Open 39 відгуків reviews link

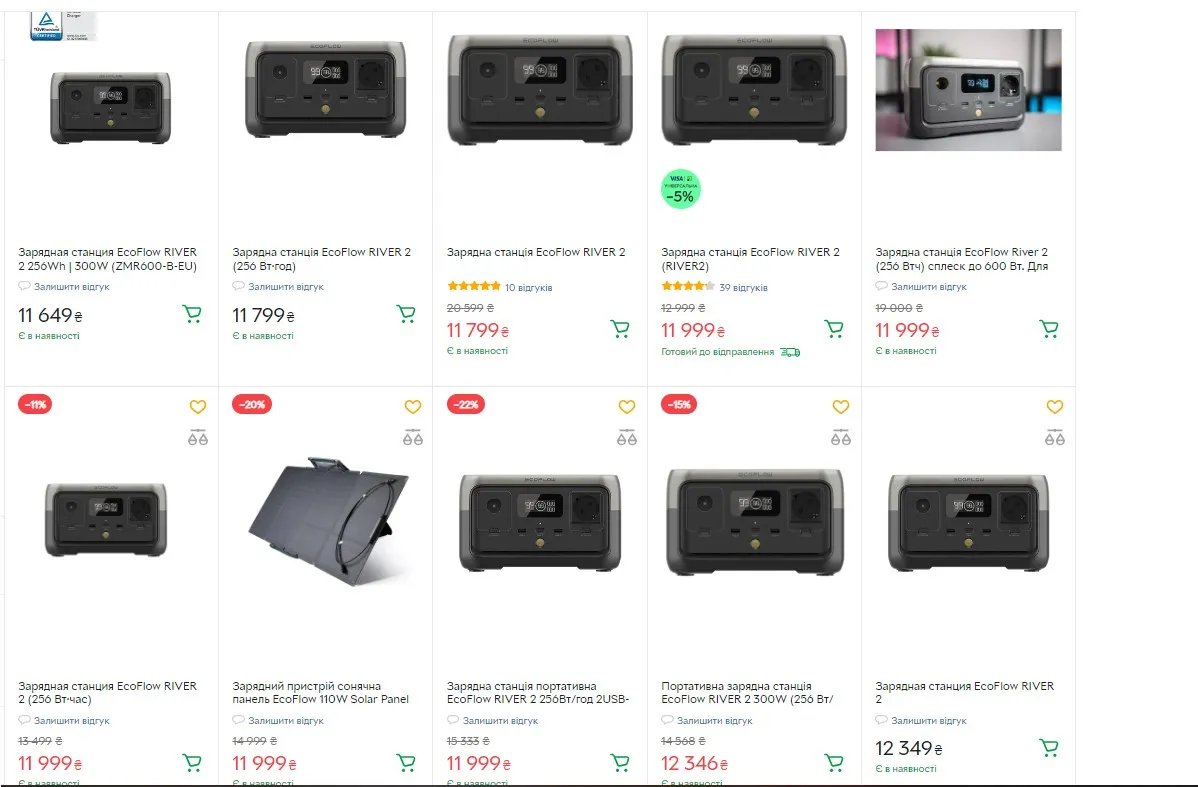(743, 288)
